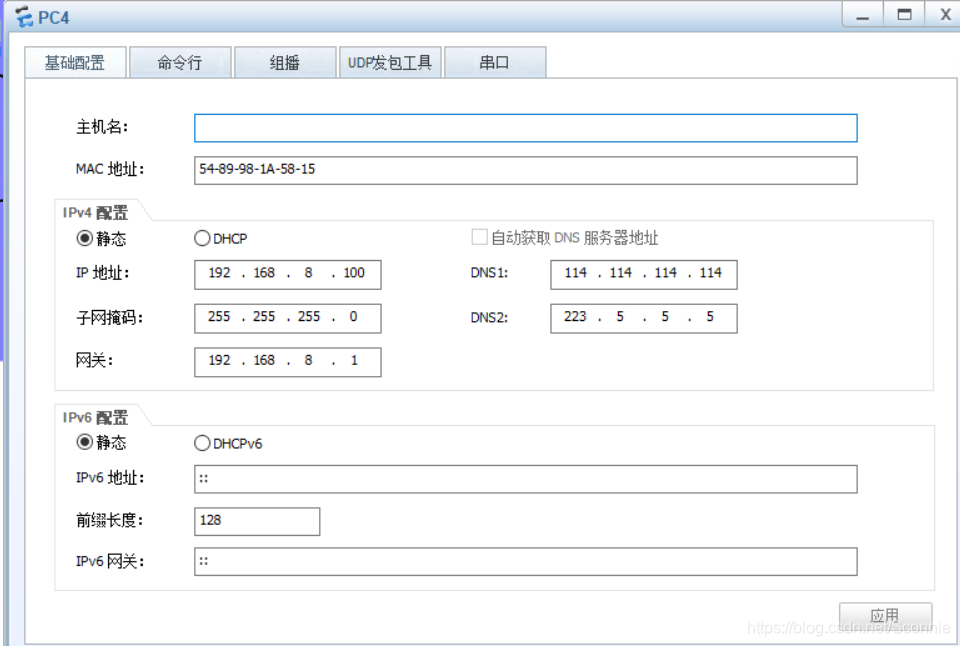Open the 串口 tab
This screenshot has width=960, height=646.
pyautogui.click(x=495, y=62)
